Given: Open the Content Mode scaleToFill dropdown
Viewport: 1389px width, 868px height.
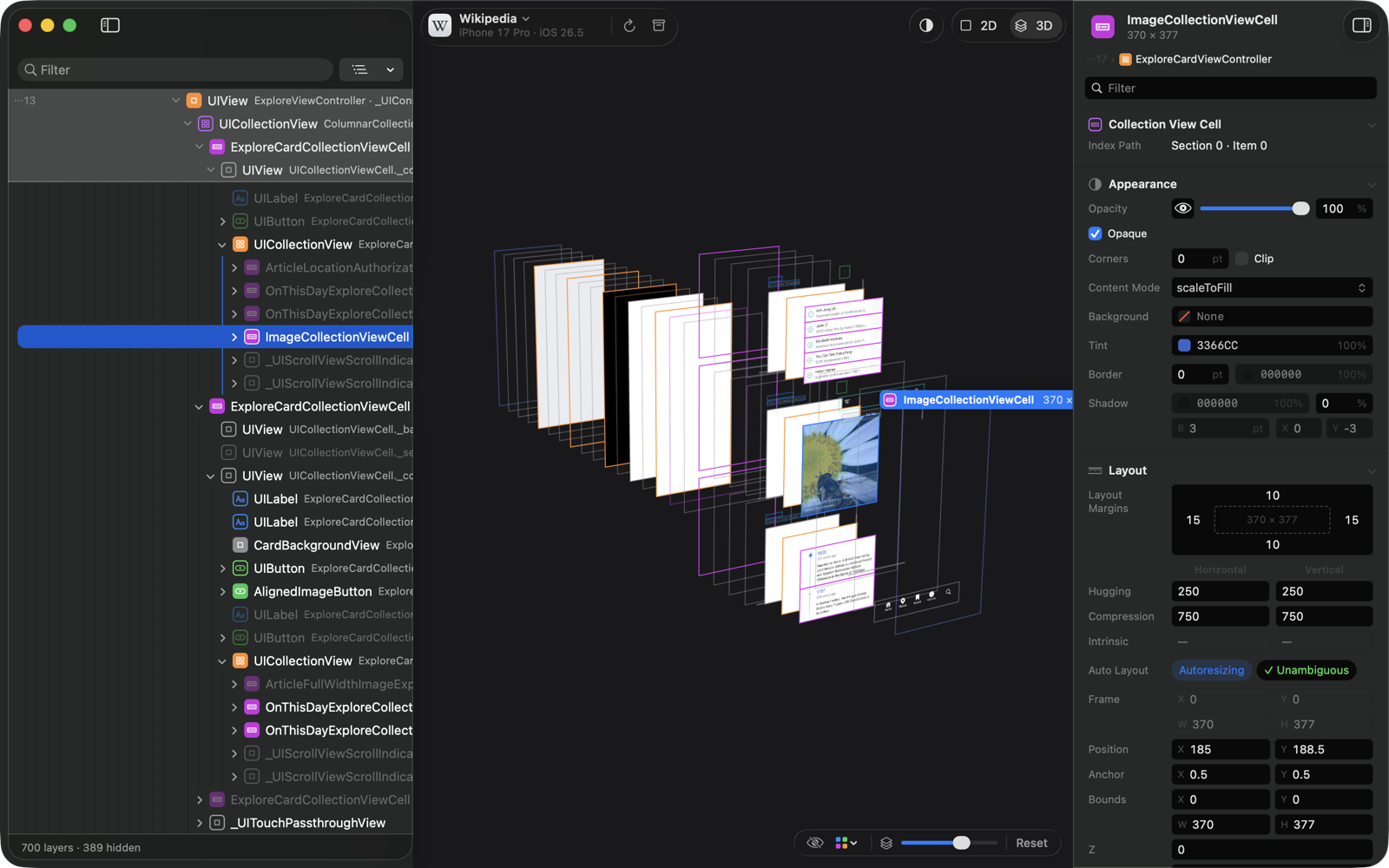Looking at the screenshot, I should point(1272,287).
